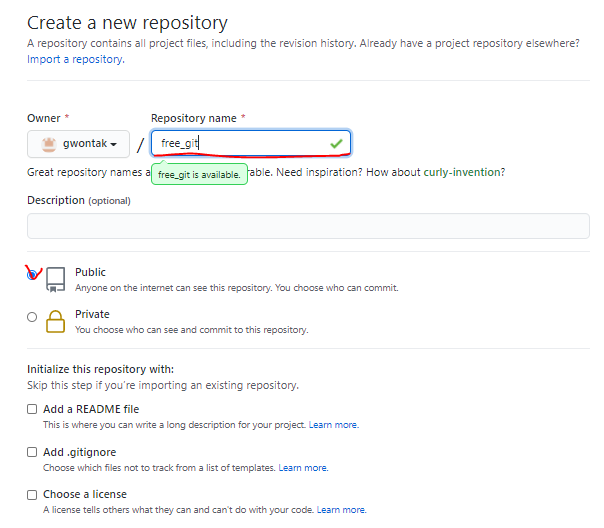604x528 pixels.
Task: Click the Add .gitignore label
Action: 79,452
